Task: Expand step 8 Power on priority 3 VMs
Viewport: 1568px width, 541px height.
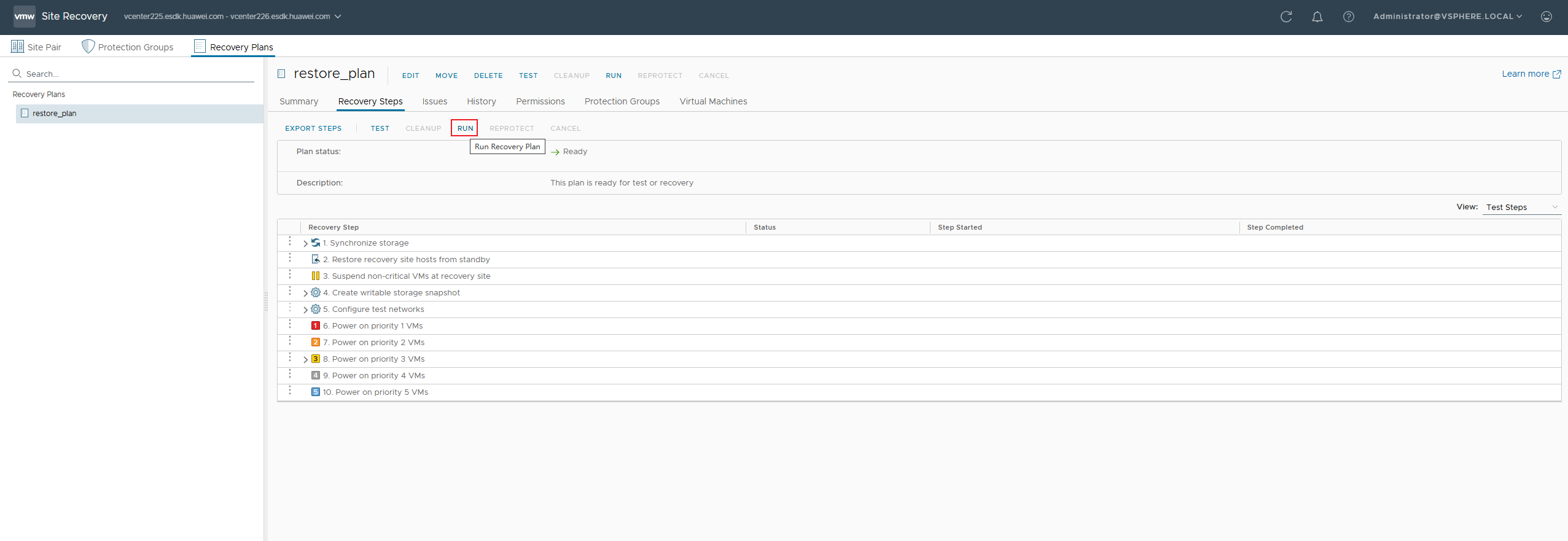Action: pos(305,359)
